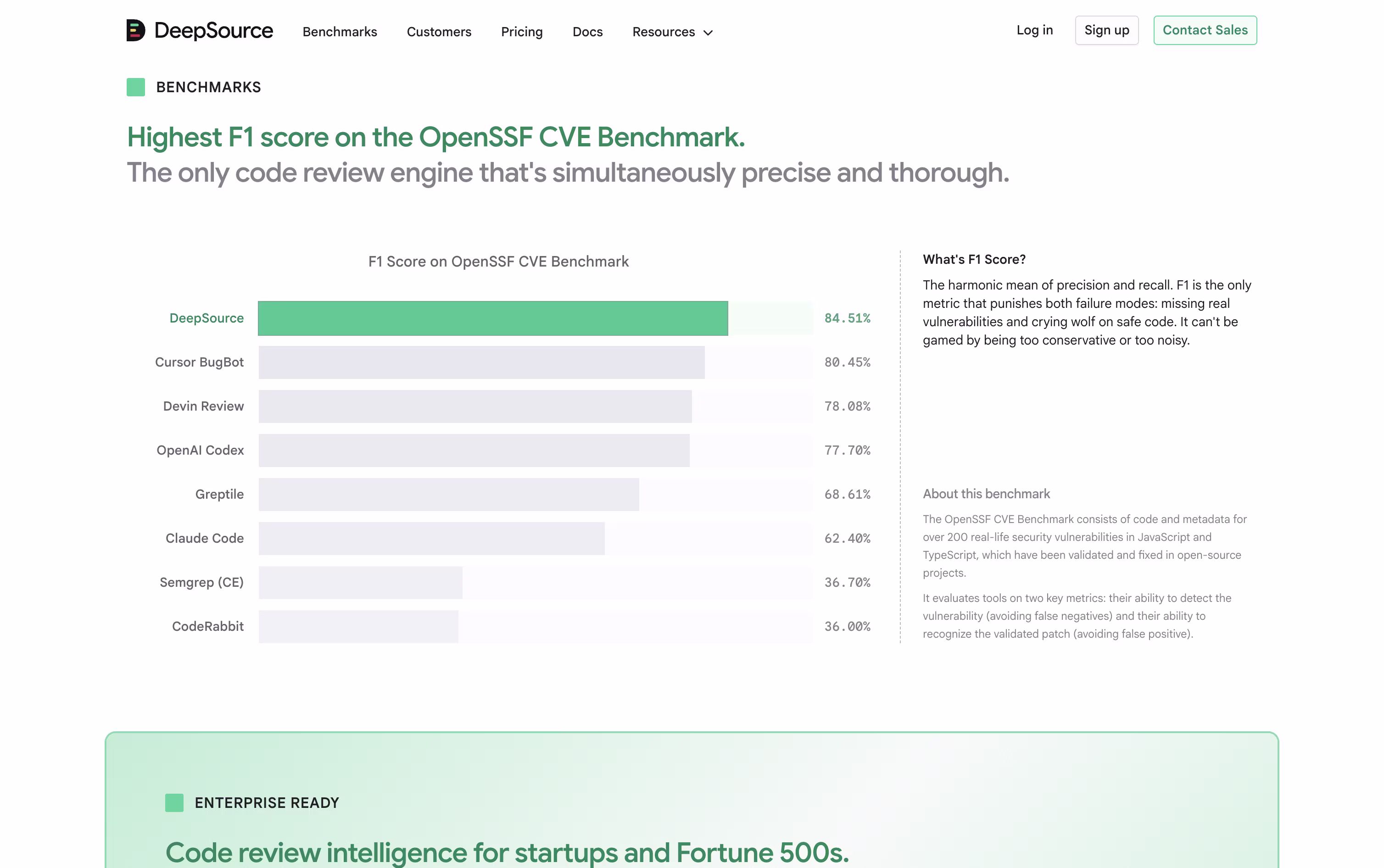Click the Resources chevron arrow

pyautogui.click(x=708, y=33)
